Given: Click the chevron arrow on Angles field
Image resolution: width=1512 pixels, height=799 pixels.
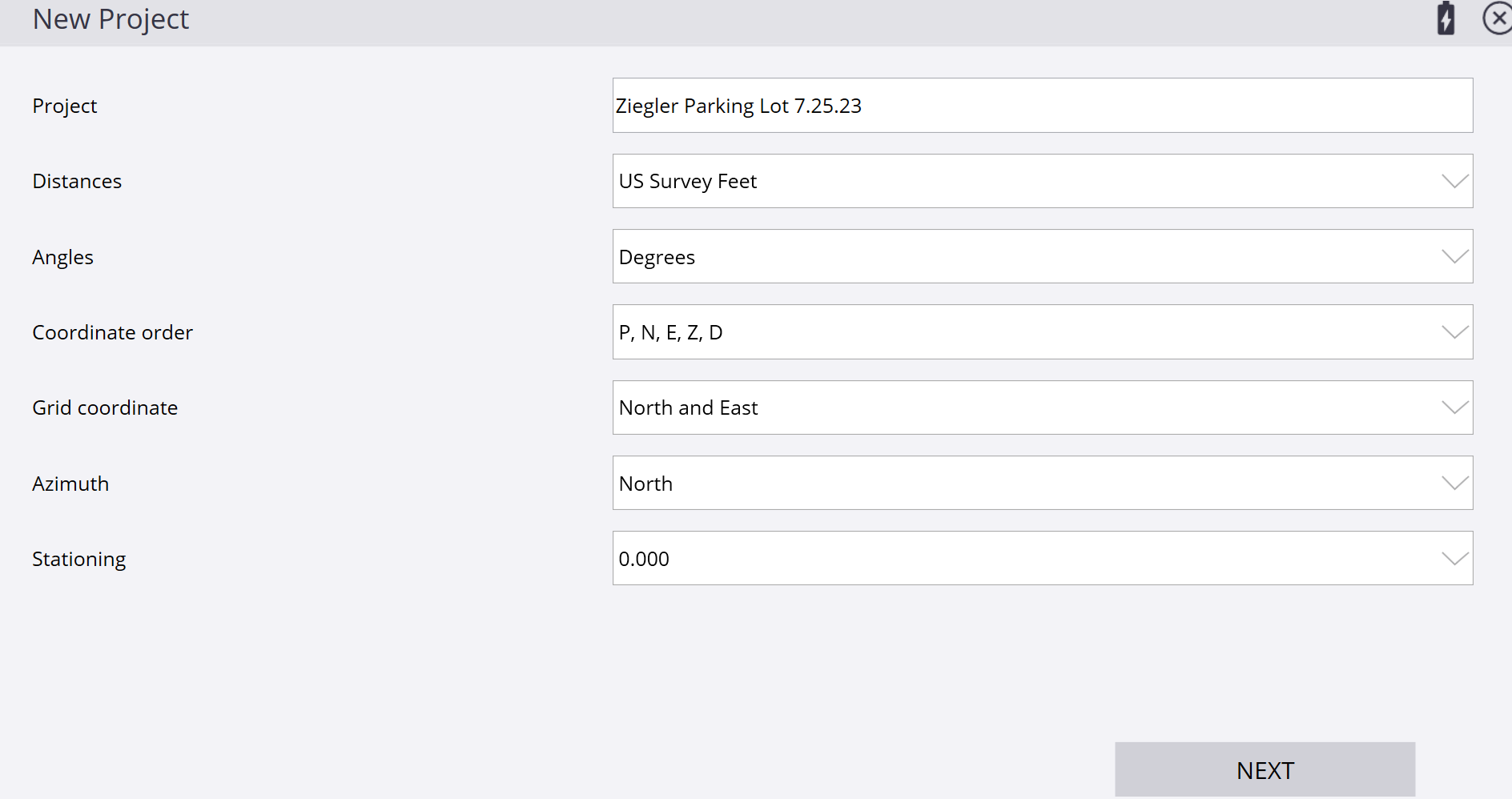Looking at the screenshot, I should [x=1454, y=256].
